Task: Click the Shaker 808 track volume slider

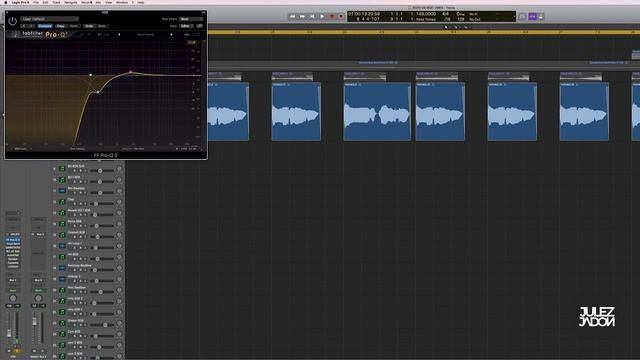Action: tap(102, 324)
